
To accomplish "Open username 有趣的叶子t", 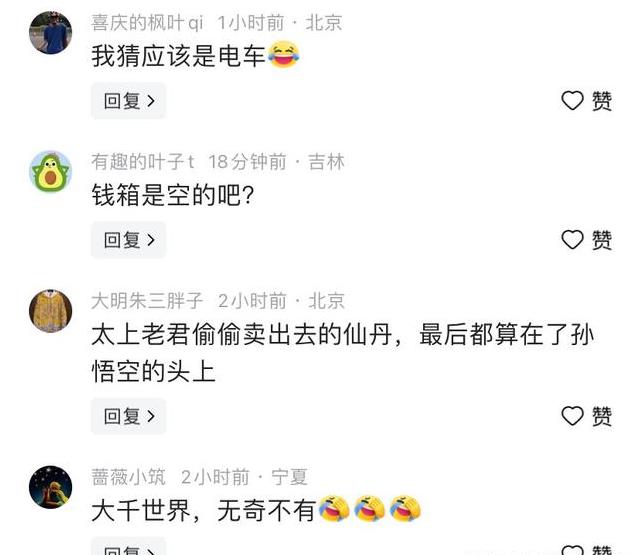I will [143, 162].
